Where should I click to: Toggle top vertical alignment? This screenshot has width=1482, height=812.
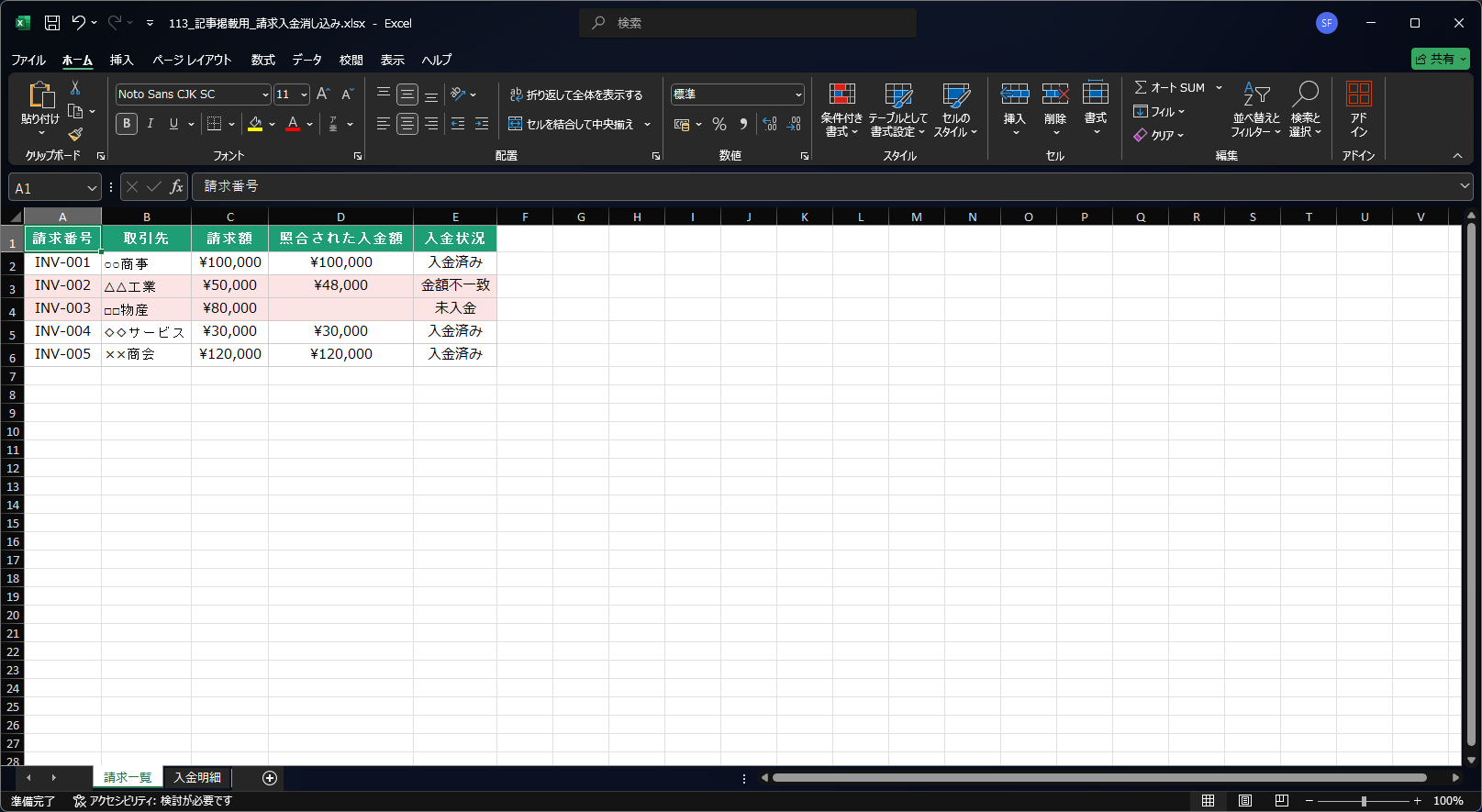(384, 95)
